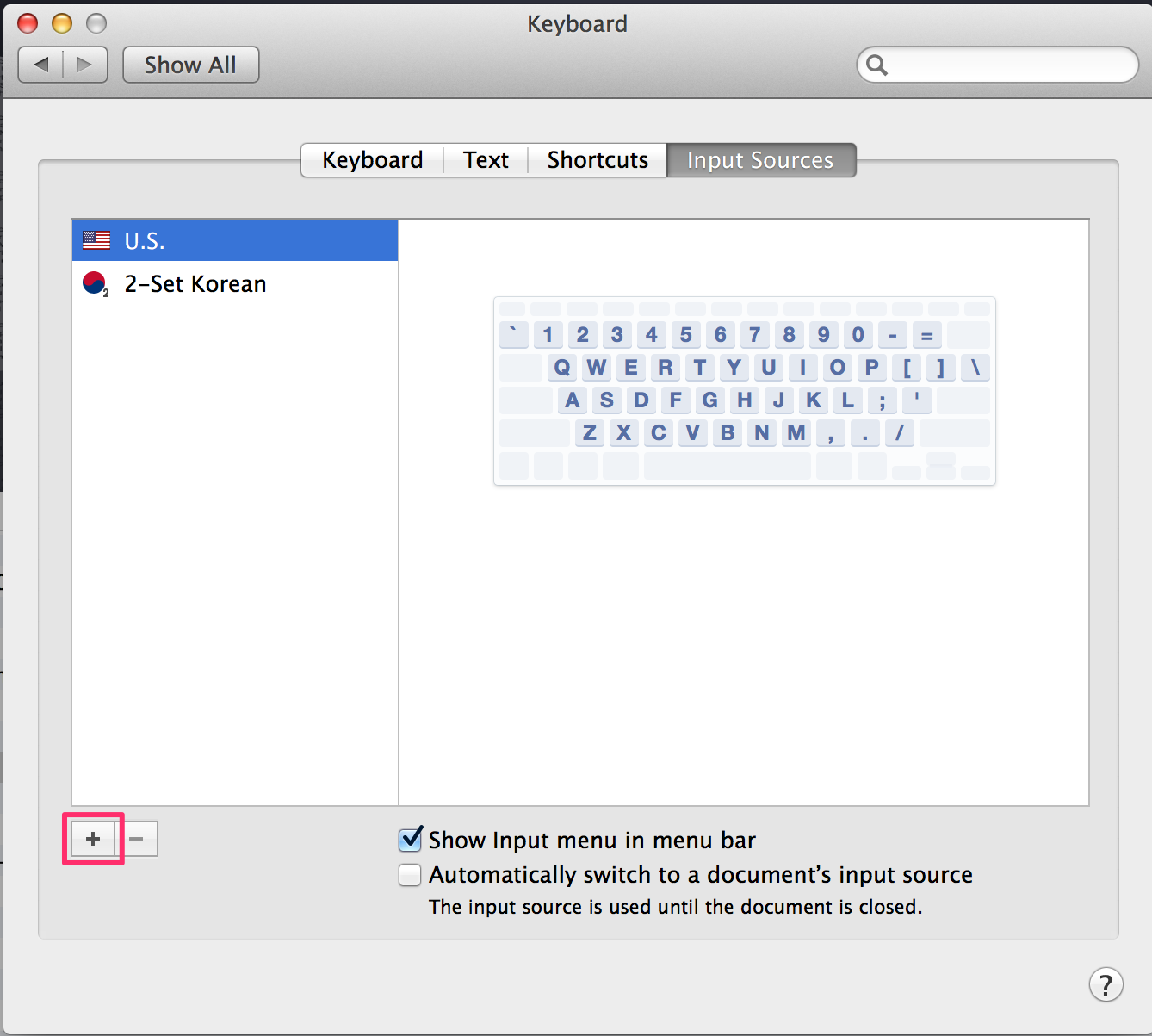Click the U.S. flag icon
Screen dimensions: 1152x1036
coord(96,240)
